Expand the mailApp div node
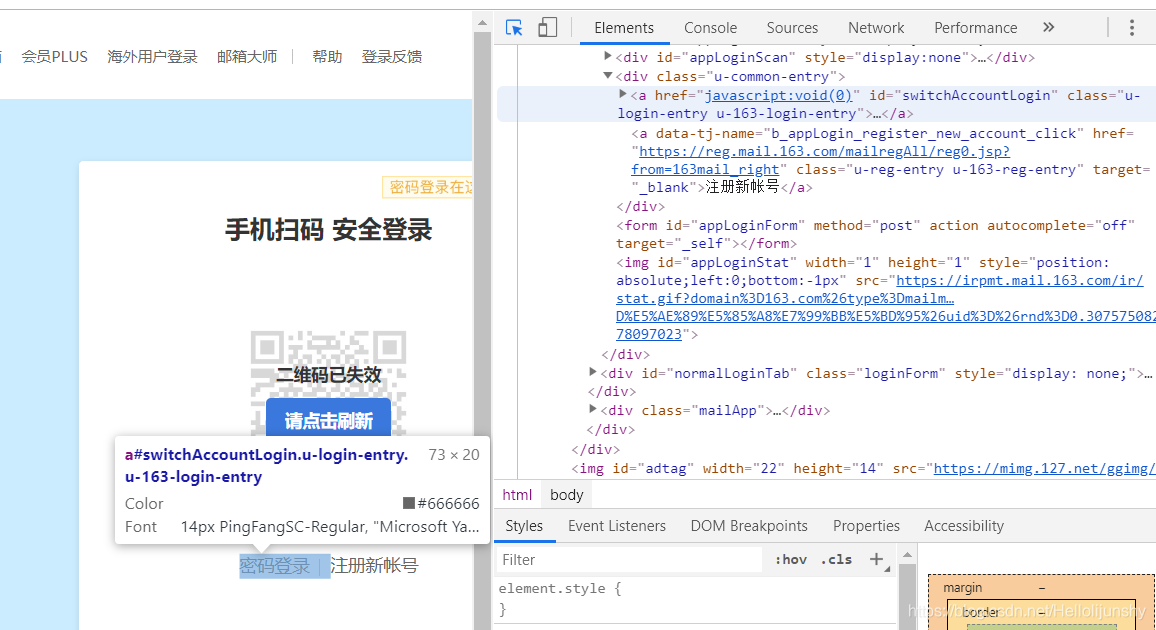 (593, 409)
